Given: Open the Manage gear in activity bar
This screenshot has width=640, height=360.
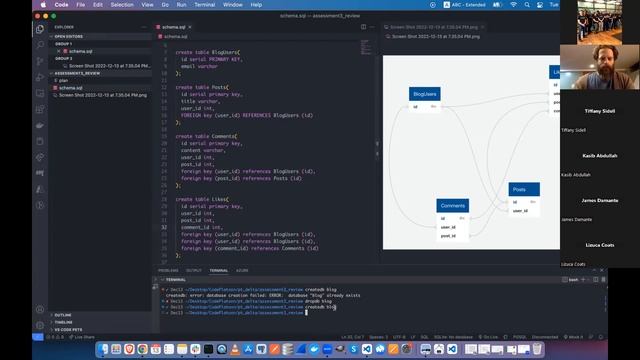Looking at the screenshot, I should click(40, 325).
